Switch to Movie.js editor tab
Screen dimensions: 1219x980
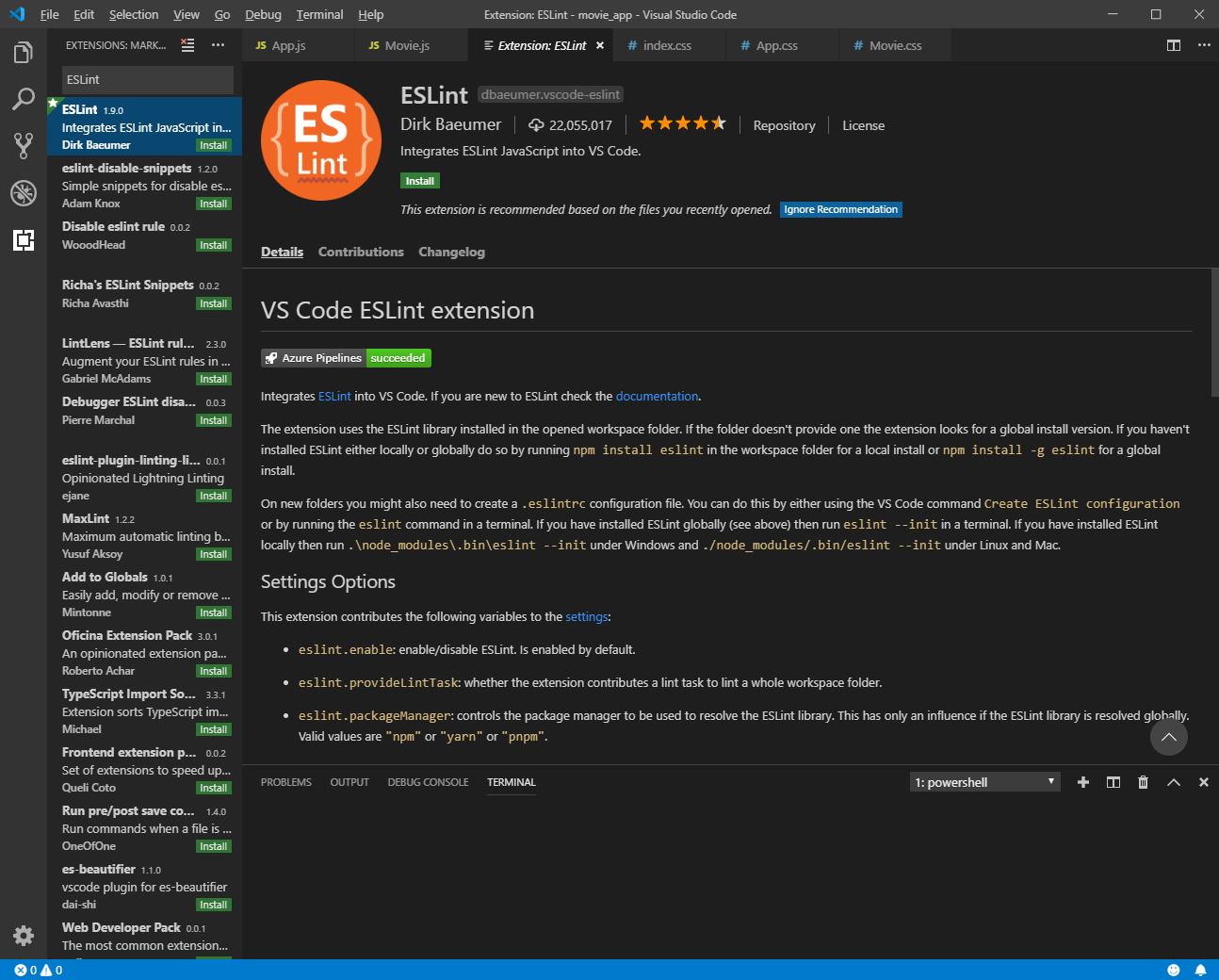pyautogui.click(x=412, y=45)
